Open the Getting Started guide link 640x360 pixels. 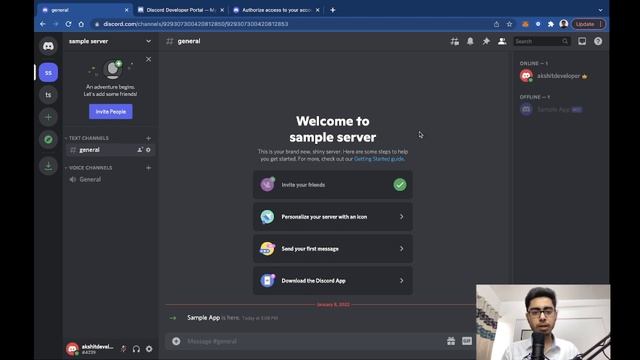[379, 159]
